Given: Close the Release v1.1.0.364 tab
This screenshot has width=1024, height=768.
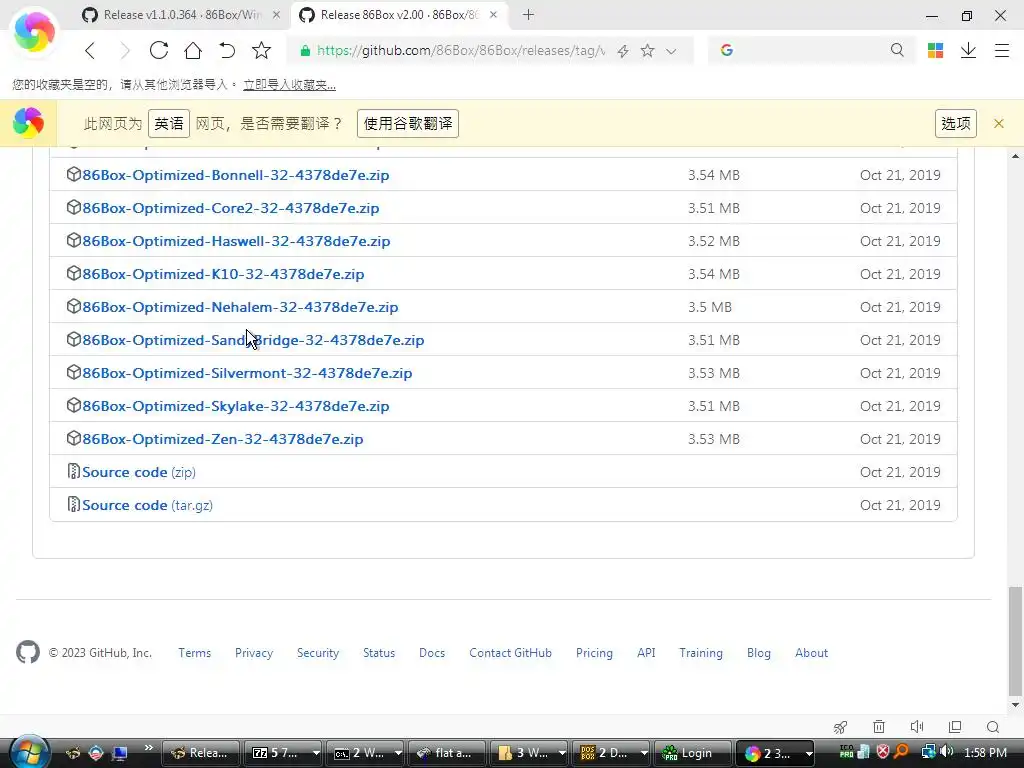Looking at the screenshot, I should pos(276,15).
